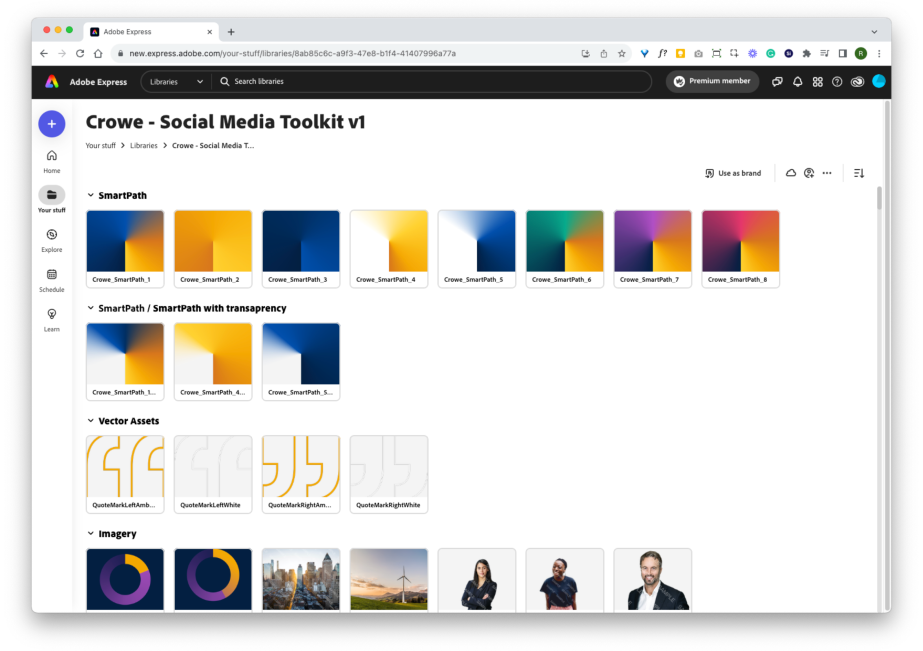Screen dimensions: 923x651
Task: Click the Use as brand button
Action: (x=733, y=173)
